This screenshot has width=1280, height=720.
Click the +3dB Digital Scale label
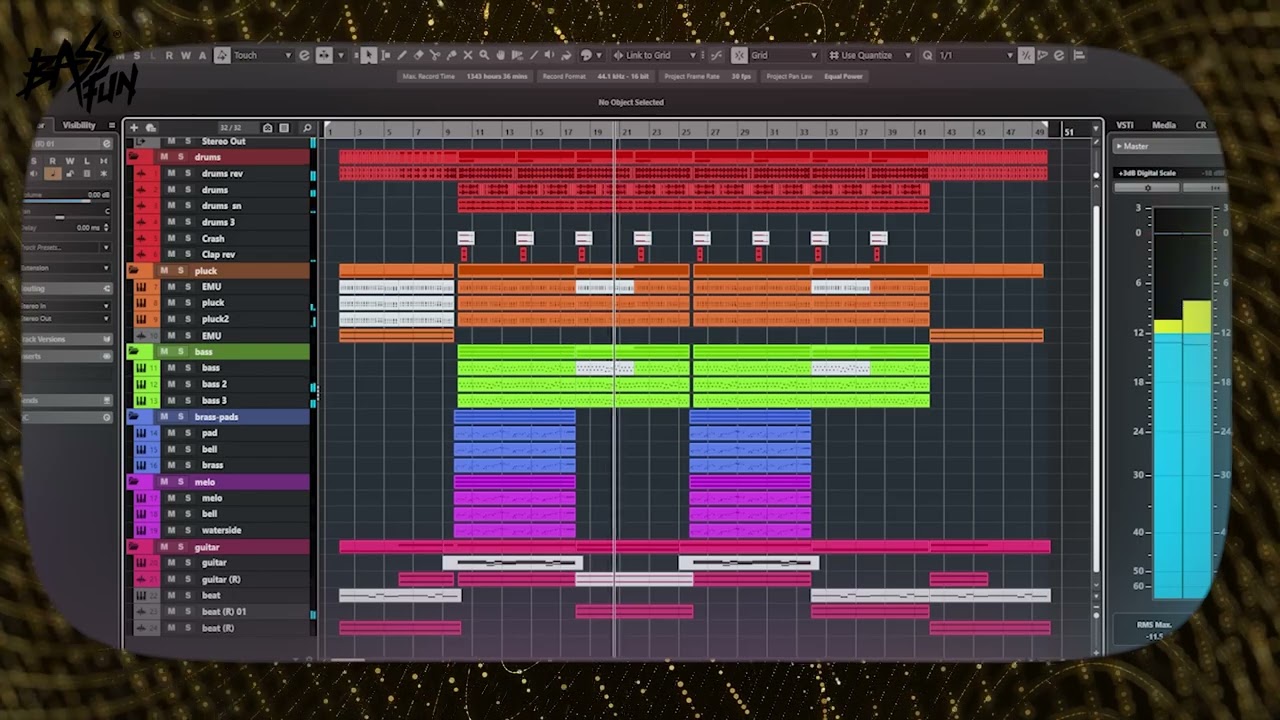1147,173
